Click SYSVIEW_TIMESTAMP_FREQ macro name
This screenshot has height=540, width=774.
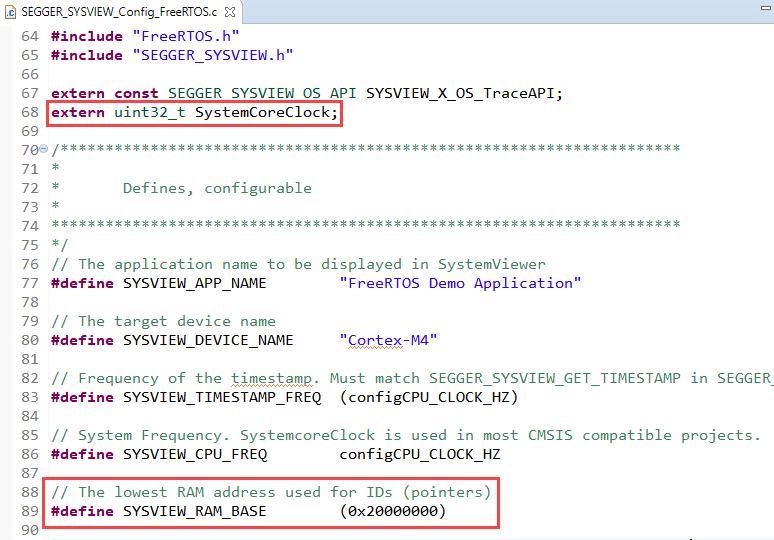[x=222, y=397]
